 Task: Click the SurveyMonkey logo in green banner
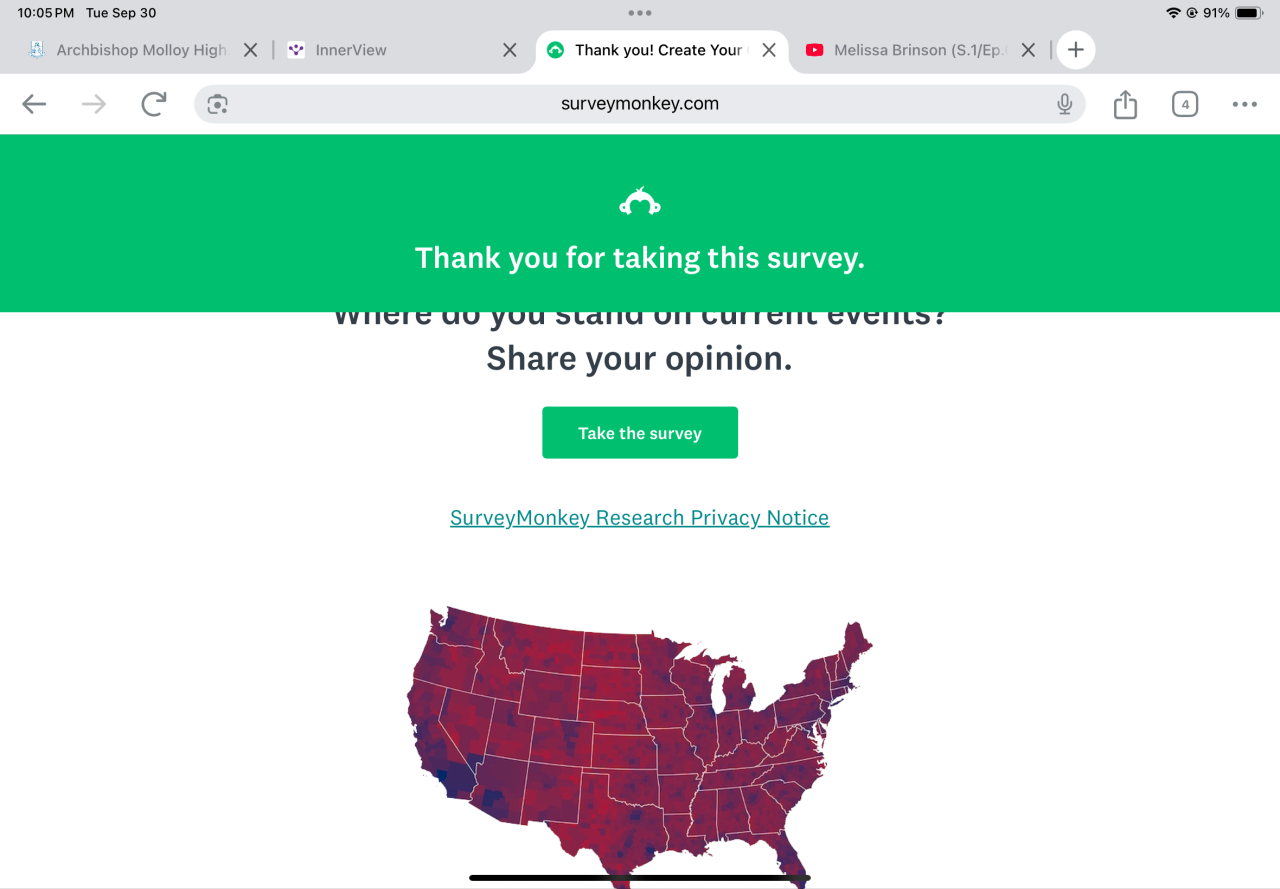click(x=640, y=203)
